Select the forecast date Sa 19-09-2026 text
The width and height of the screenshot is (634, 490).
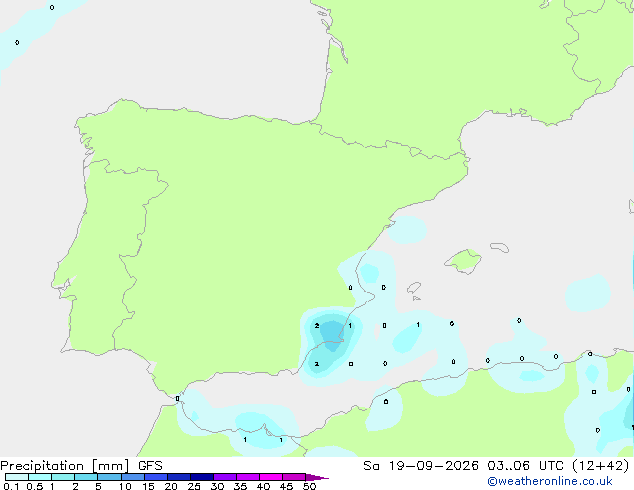point(421,466)
